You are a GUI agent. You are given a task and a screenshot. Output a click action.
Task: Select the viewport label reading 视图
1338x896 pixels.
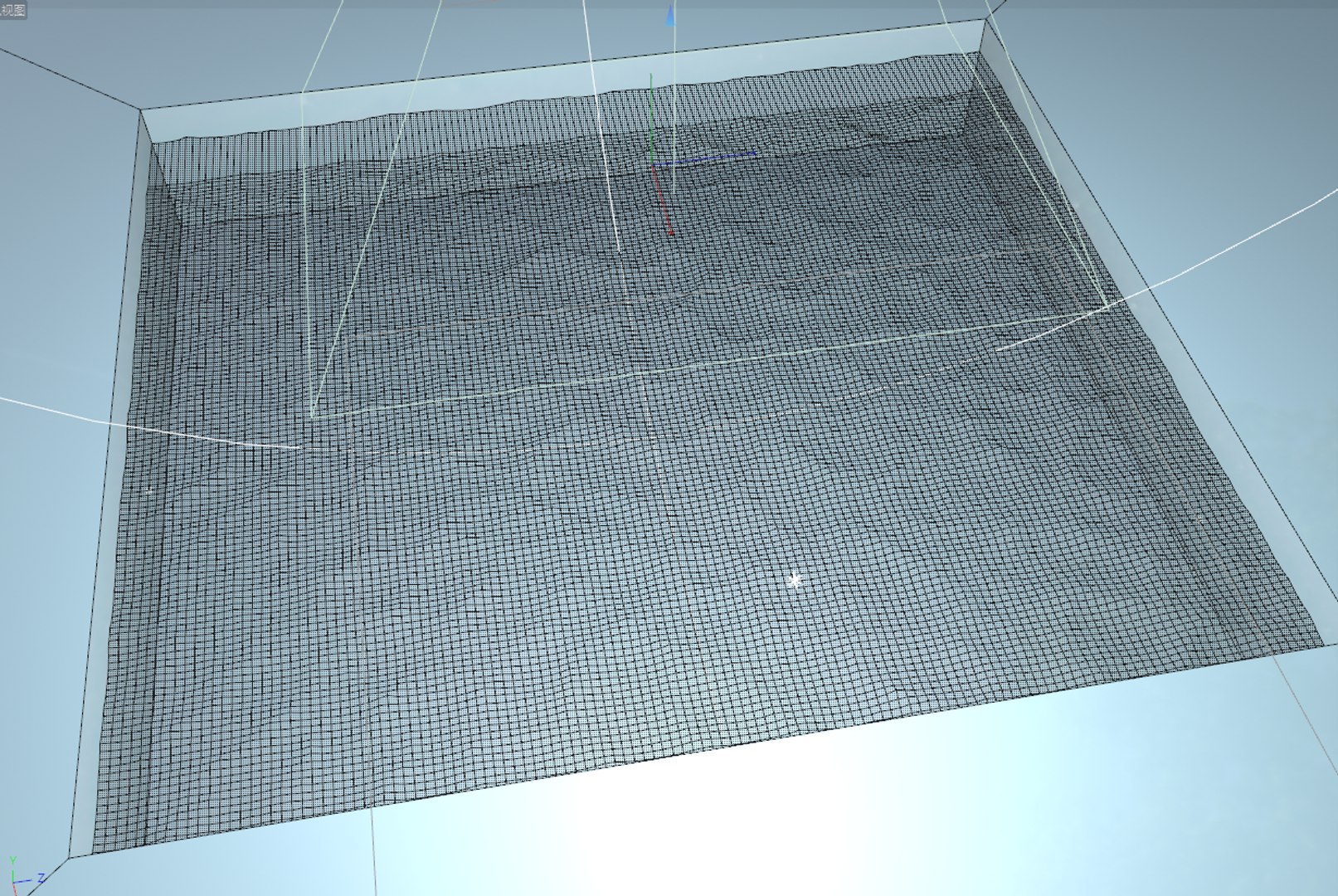(x=12, y=10)
